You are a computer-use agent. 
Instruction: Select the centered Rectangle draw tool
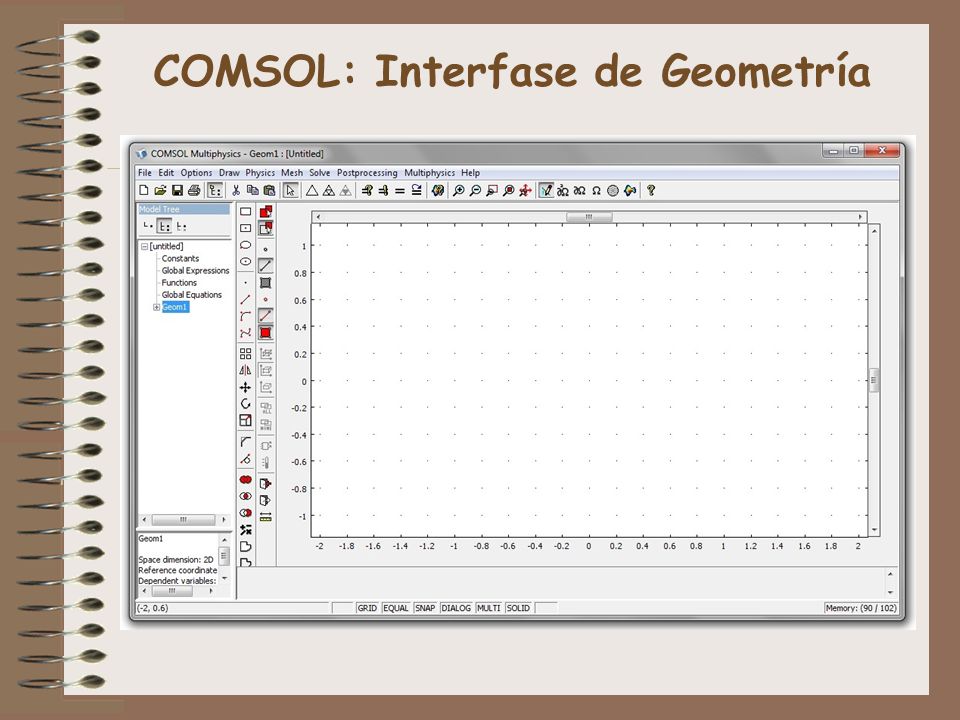(x=246, y=228)
